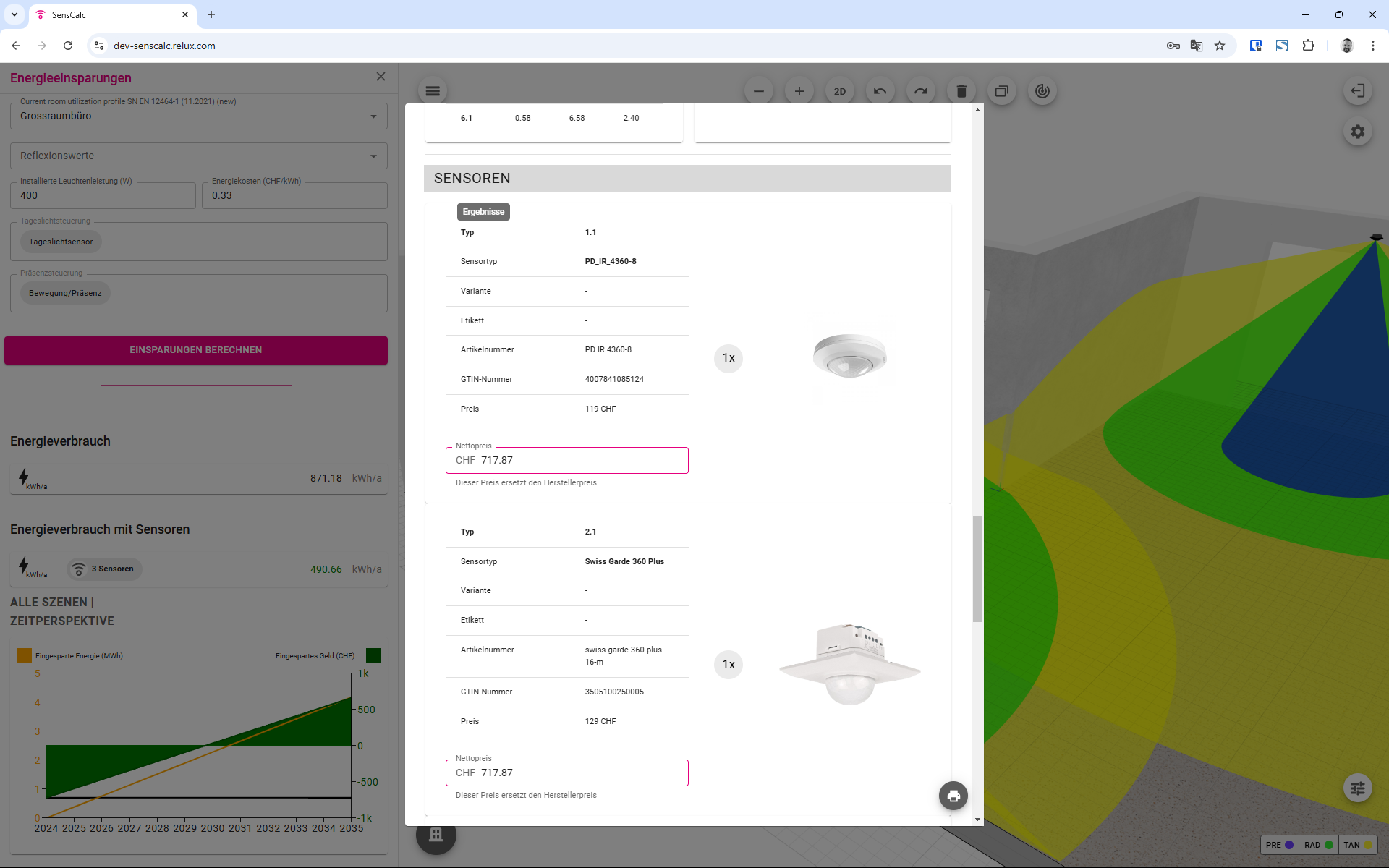Toggle the PRE sensor zone indicator
This screenshot has width=1389, height=868.
click(1278, 844)
